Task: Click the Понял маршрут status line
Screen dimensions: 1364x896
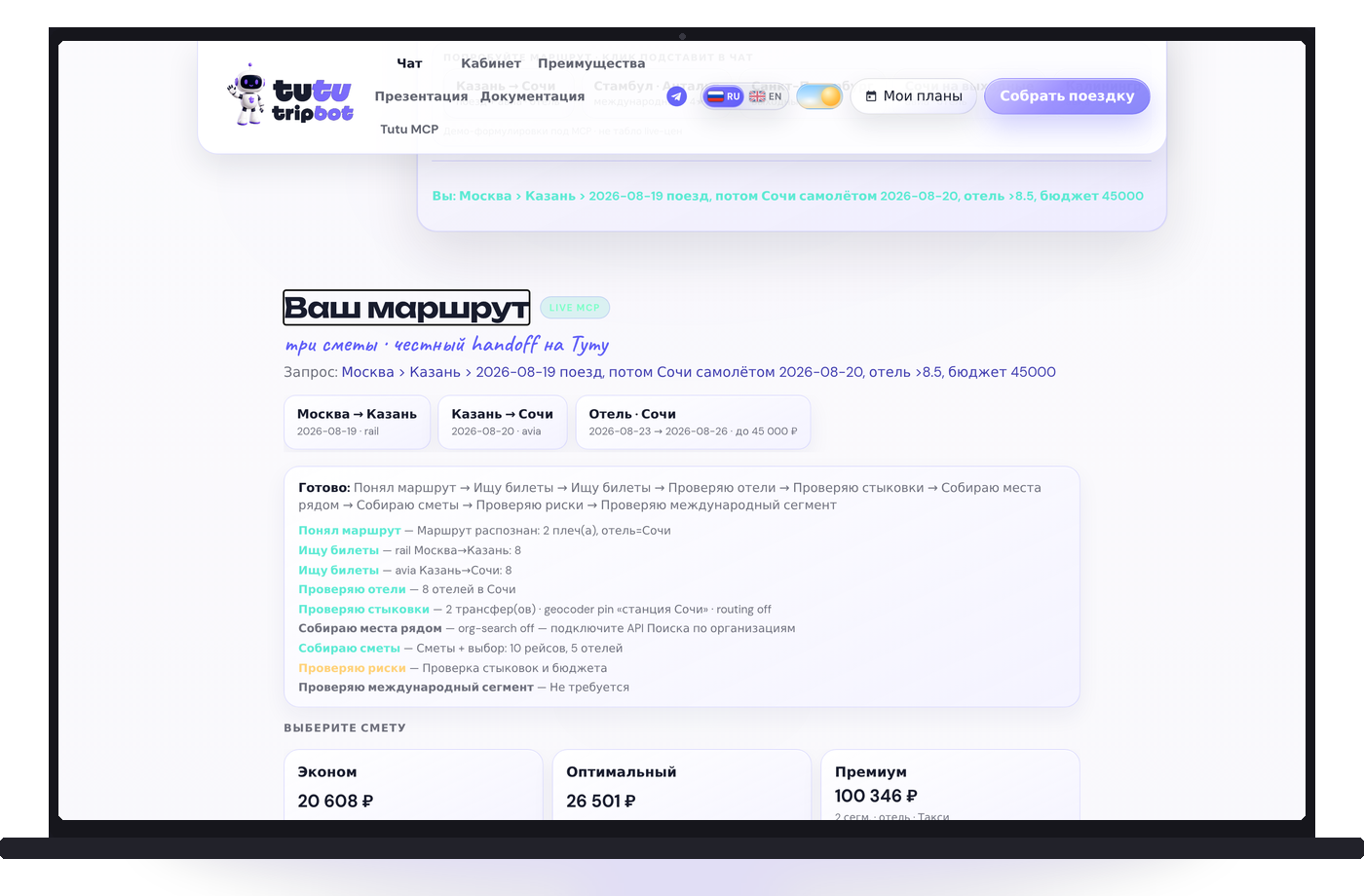Action: click(484, 531)
